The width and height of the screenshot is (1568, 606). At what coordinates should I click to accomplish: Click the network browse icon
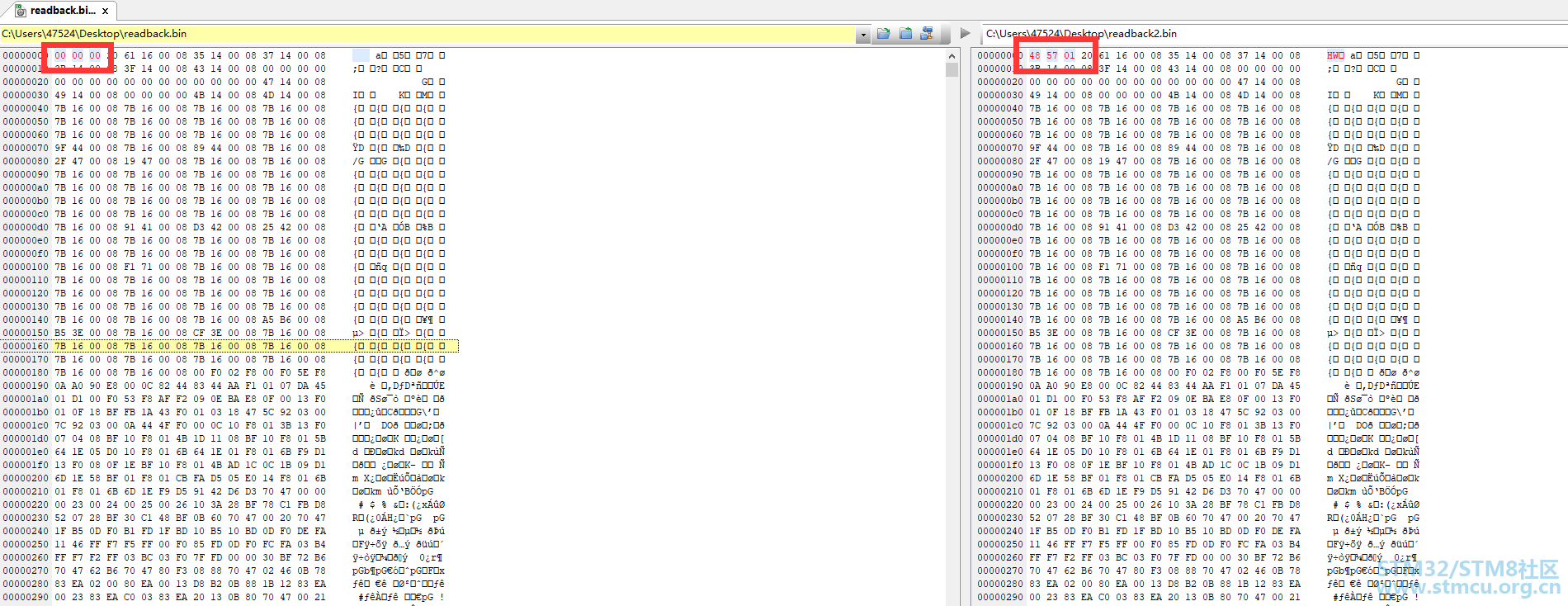[927, 34]
